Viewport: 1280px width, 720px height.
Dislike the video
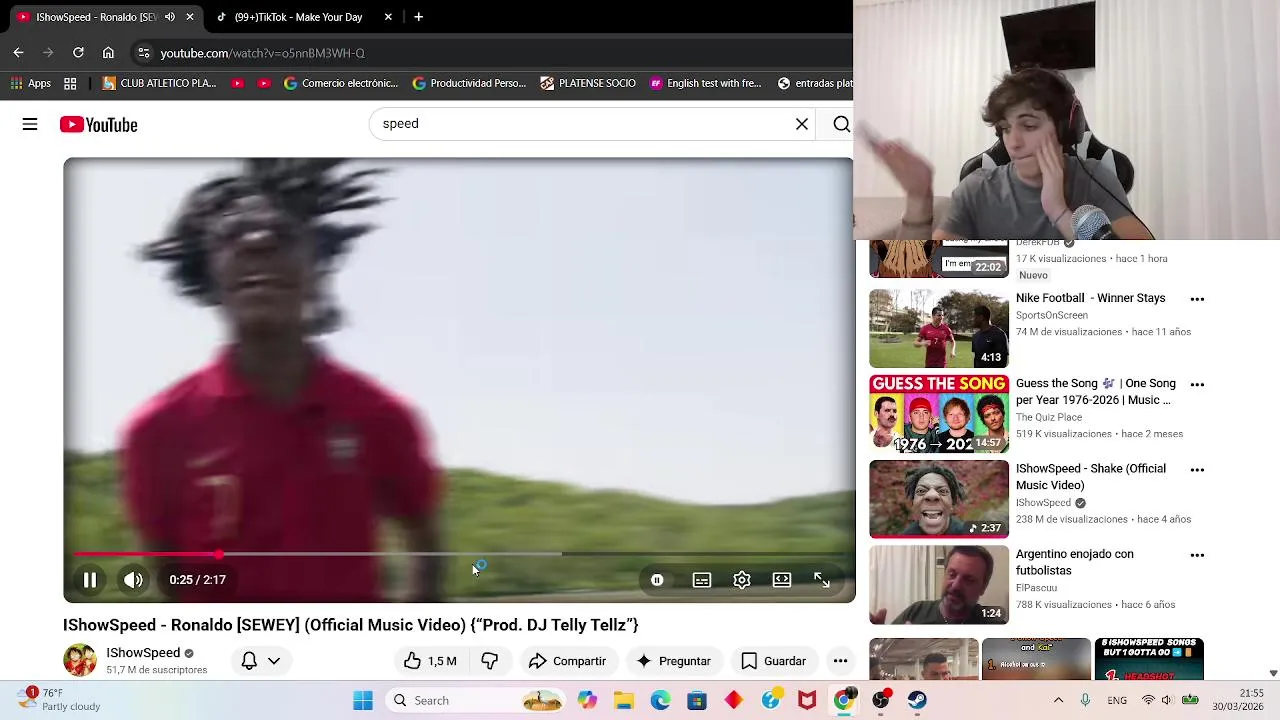pyautogui.click(x=489, y=661)
